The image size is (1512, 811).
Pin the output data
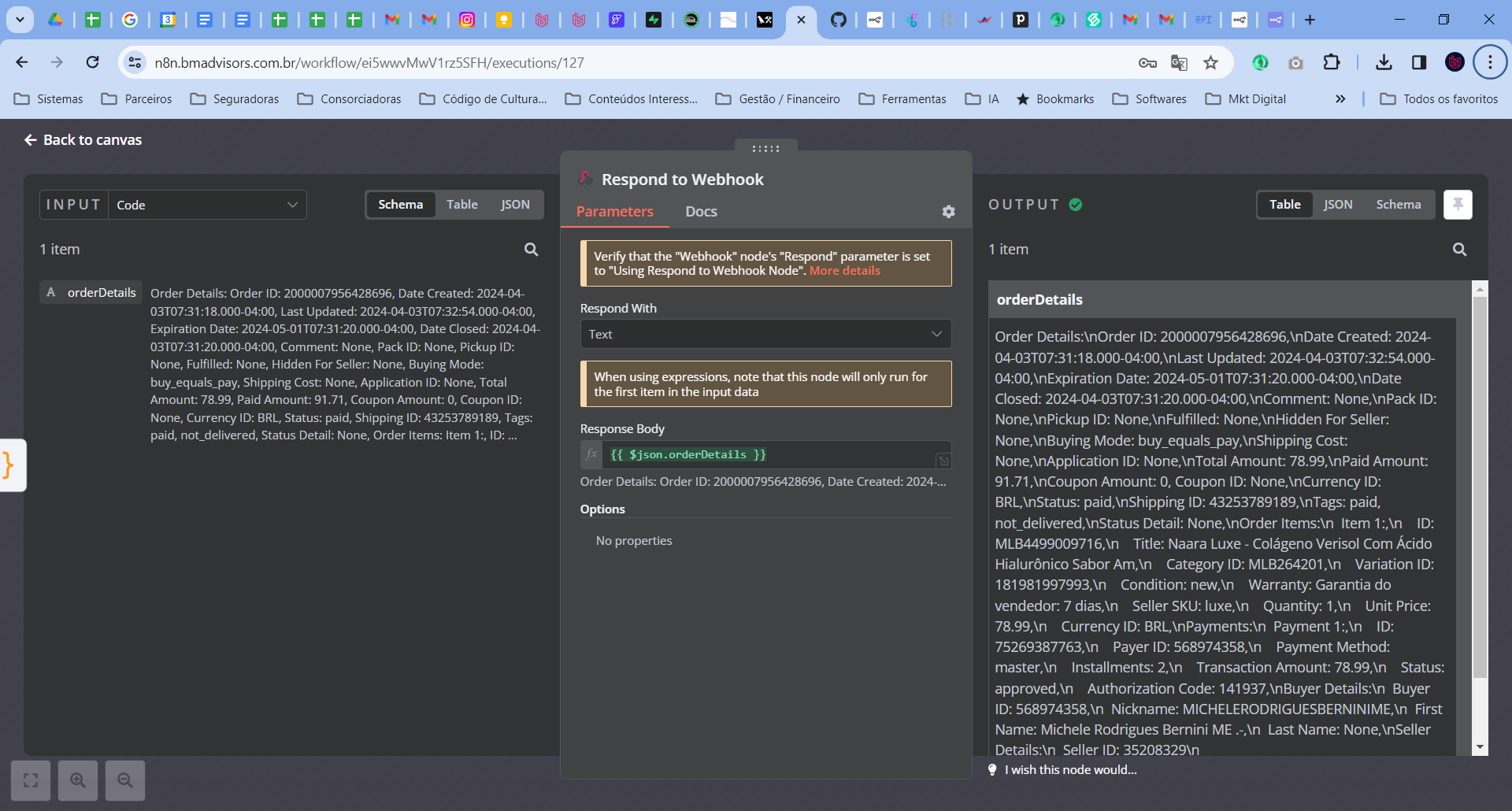pos(1458,205)
